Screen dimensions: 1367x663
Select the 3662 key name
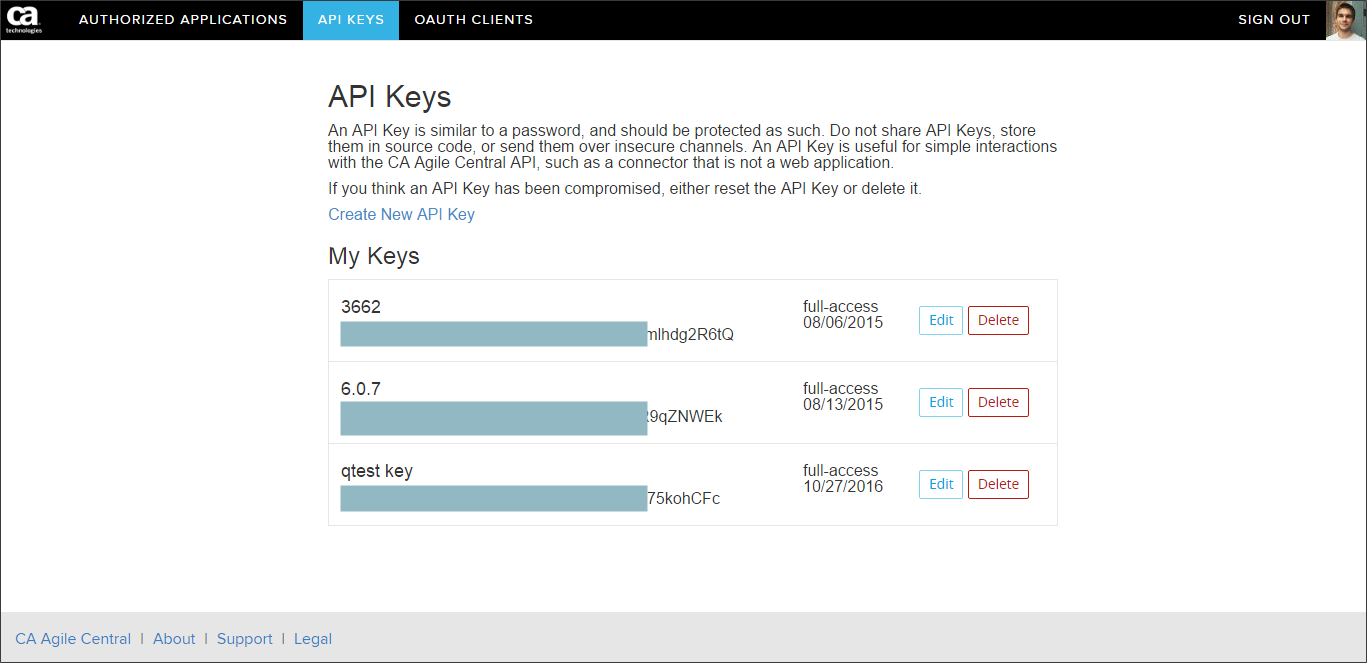361,307
